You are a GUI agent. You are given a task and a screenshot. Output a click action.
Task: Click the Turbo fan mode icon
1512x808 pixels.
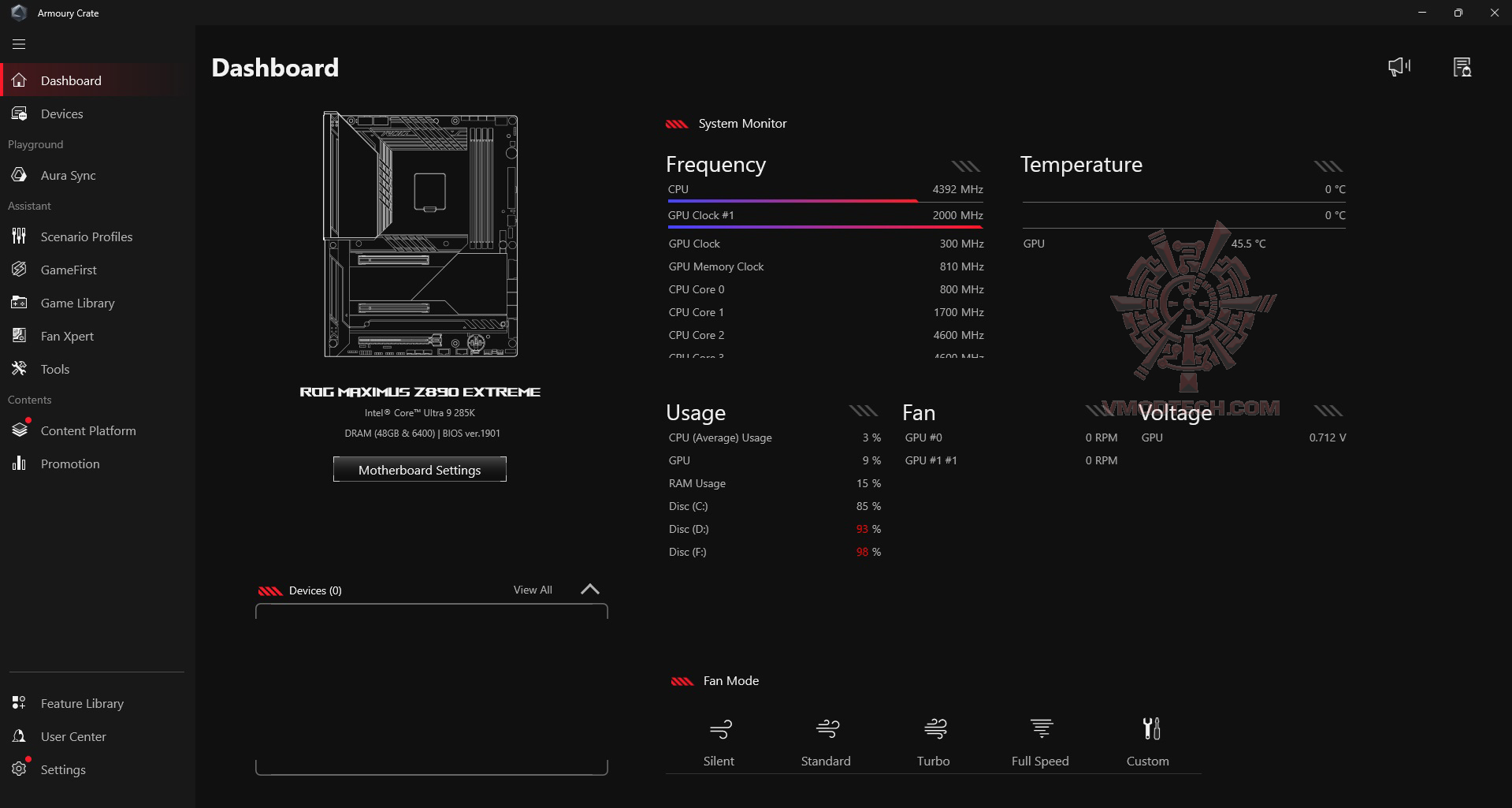pos(934,729)
